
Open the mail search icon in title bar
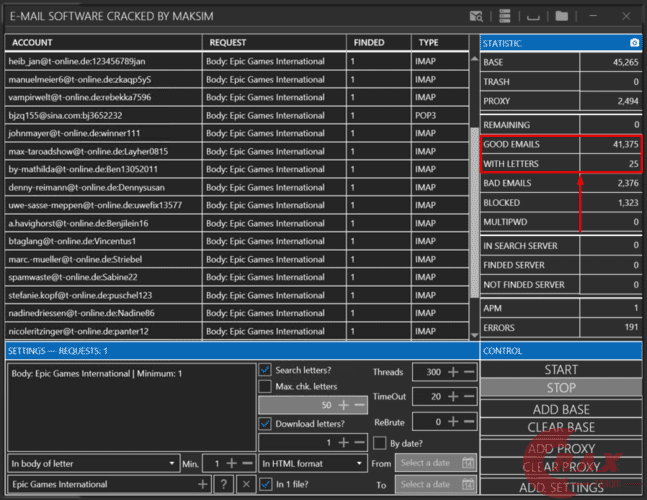(476, 17)
